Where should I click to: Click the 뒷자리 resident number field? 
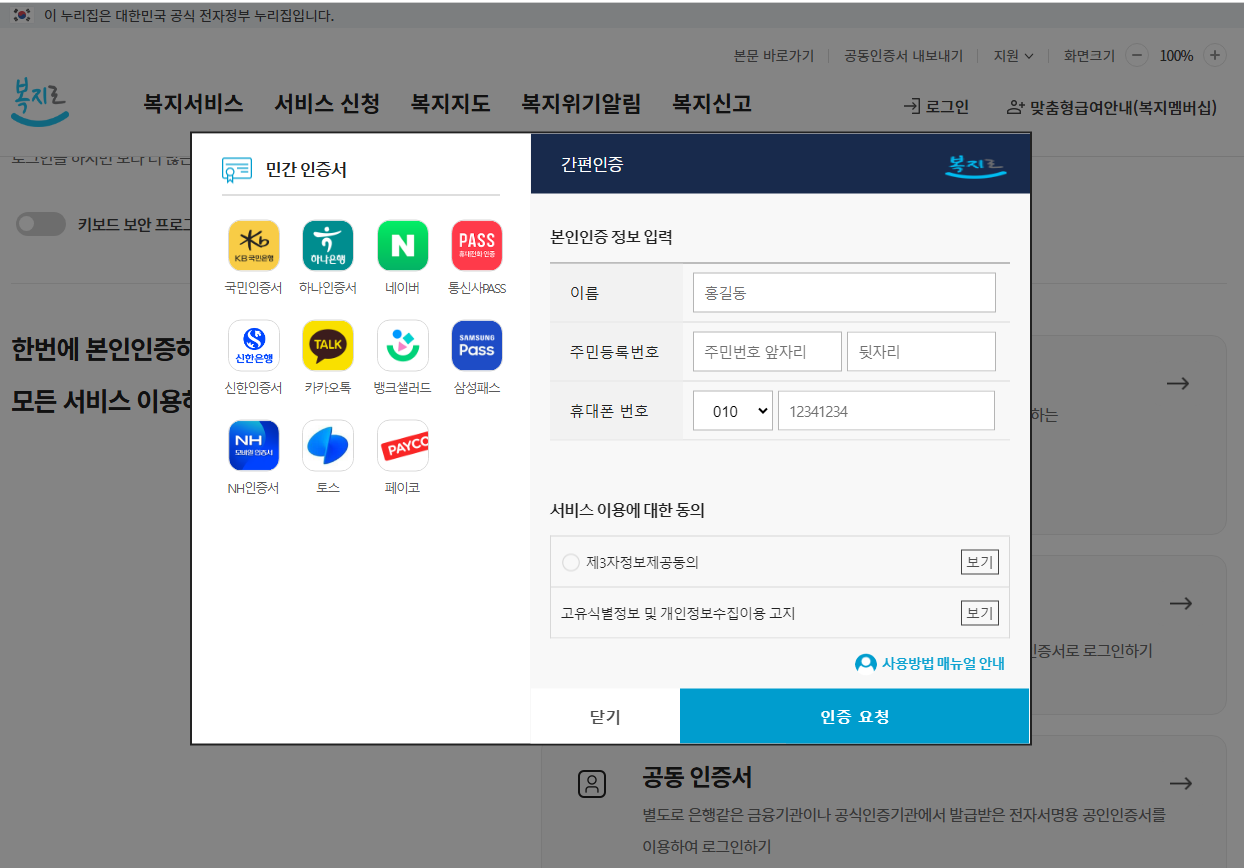tap(921, 352)
